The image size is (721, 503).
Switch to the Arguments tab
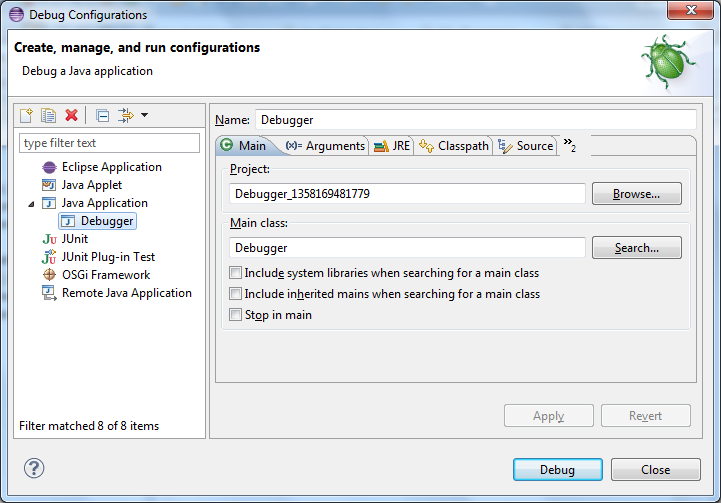325,146
